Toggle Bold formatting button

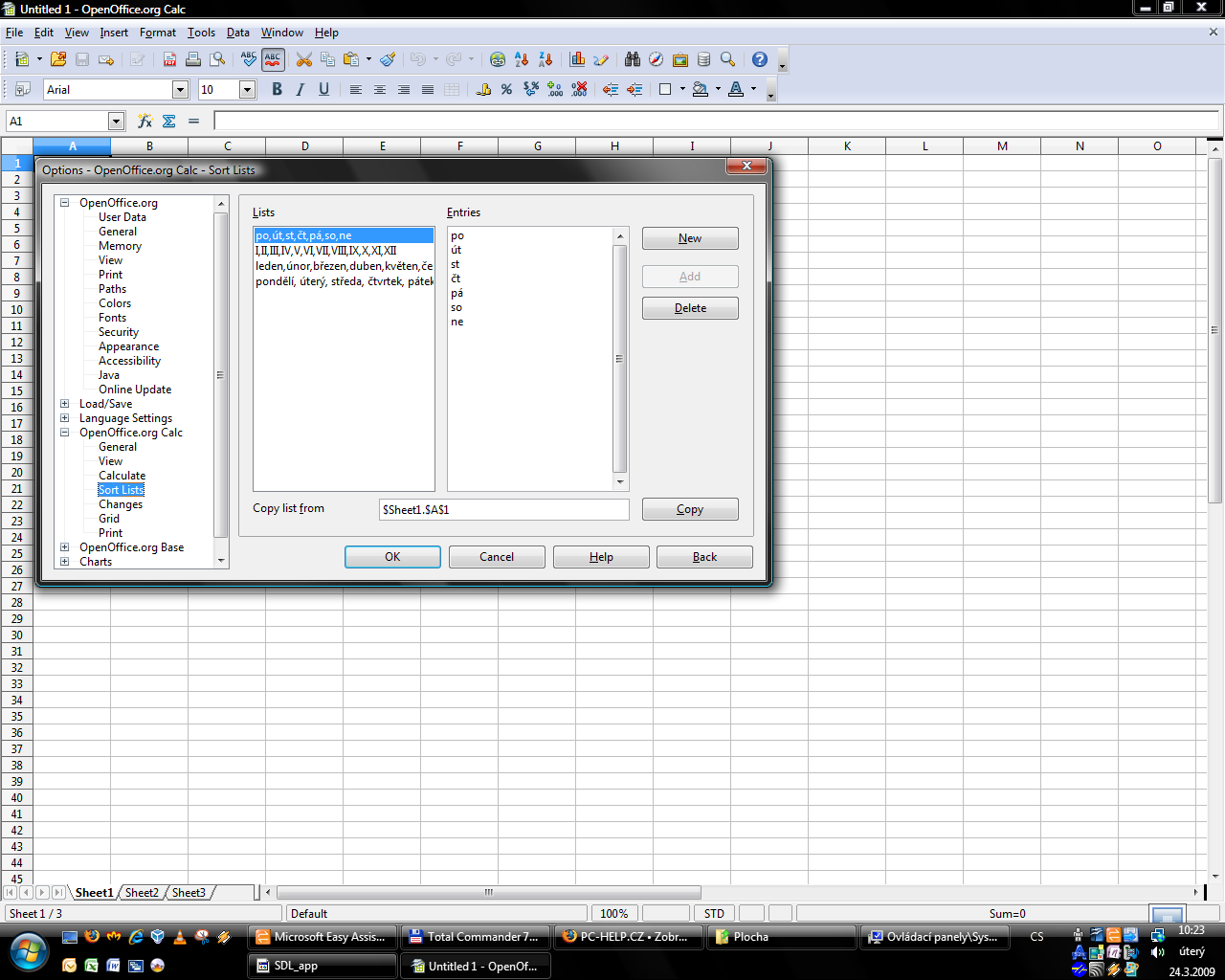(277, 89)
